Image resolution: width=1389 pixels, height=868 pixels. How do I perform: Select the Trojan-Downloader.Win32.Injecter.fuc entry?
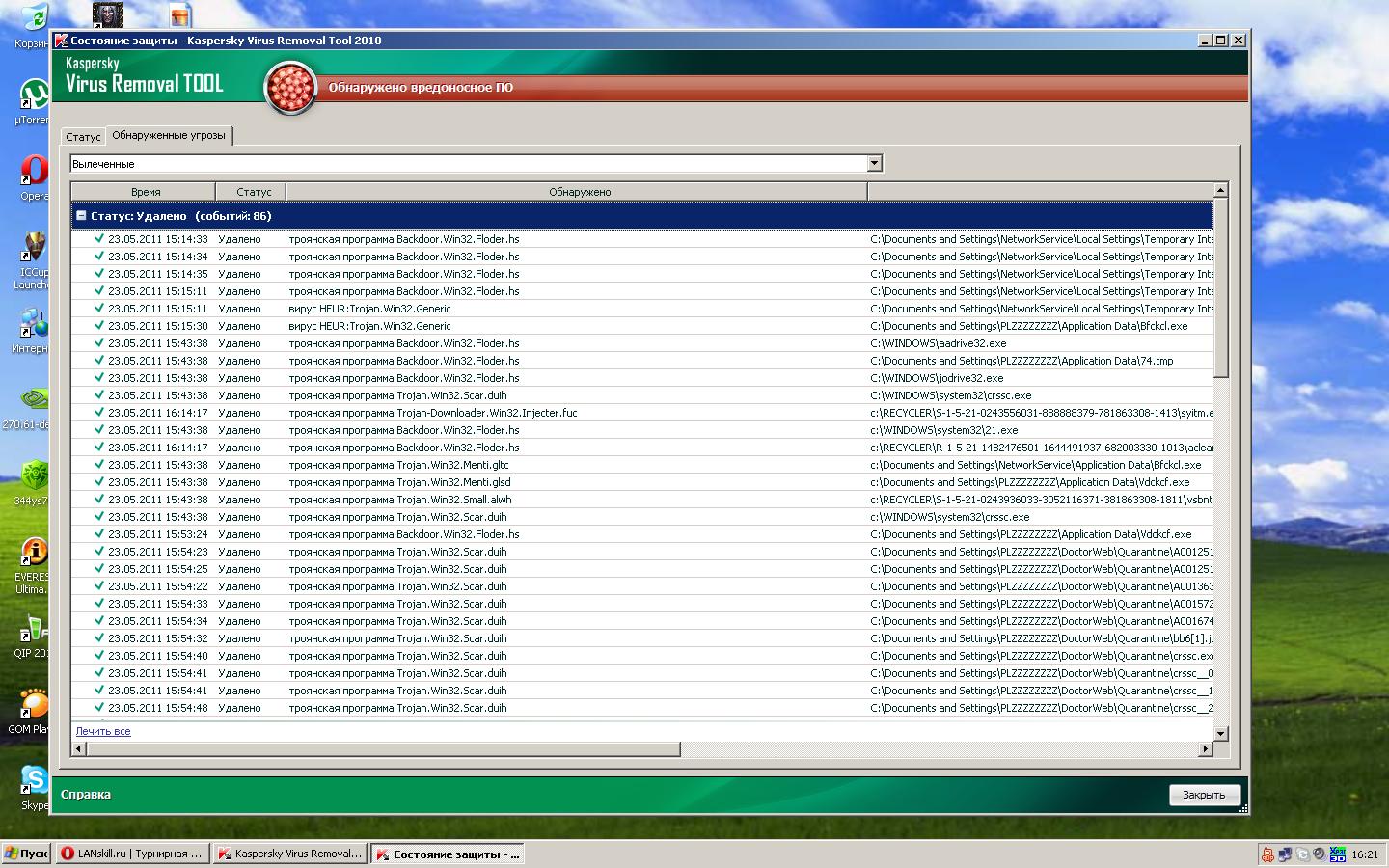click(x=641, y=413)
